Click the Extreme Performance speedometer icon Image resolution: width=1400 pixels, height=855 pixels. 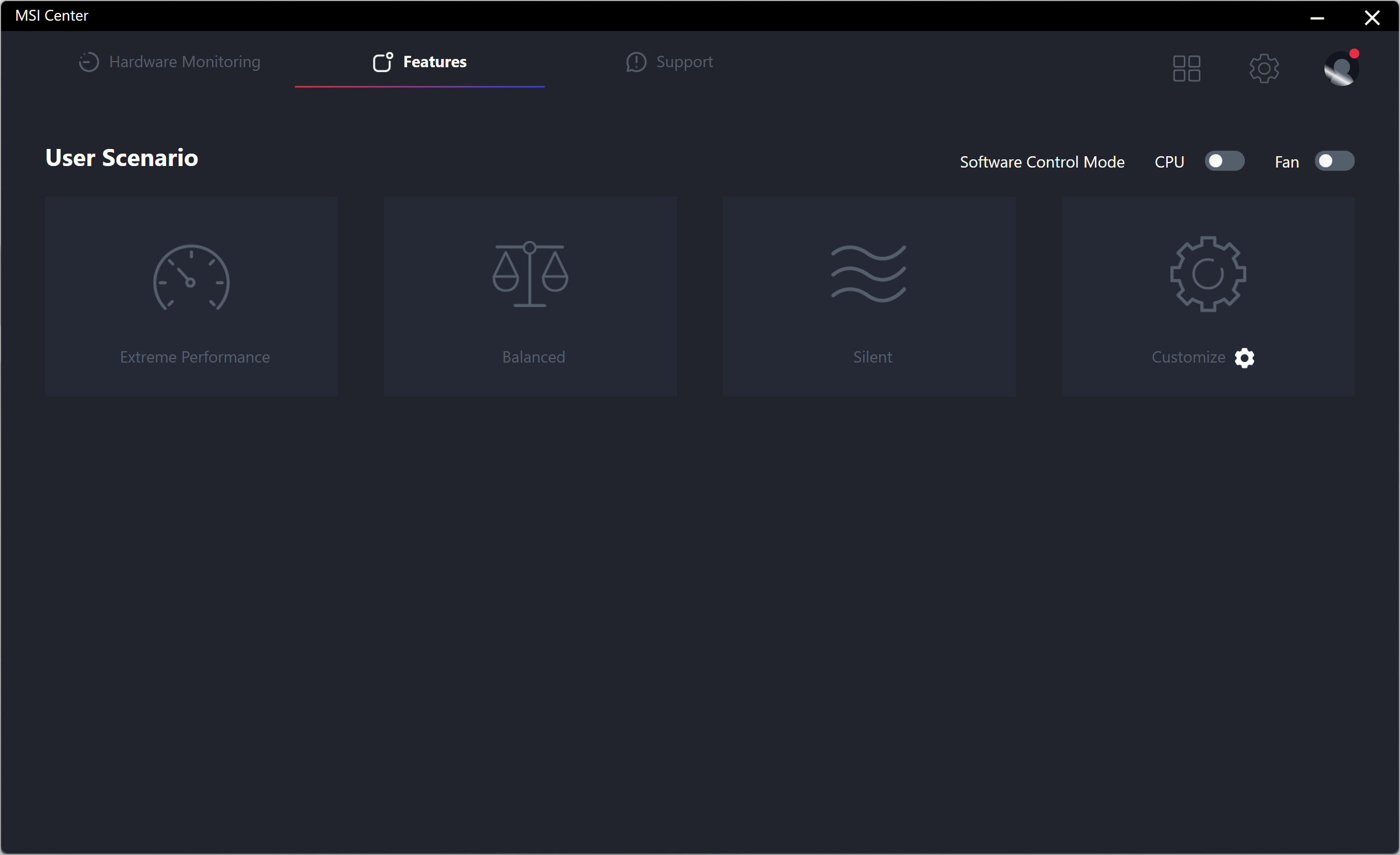click(191, 278)
